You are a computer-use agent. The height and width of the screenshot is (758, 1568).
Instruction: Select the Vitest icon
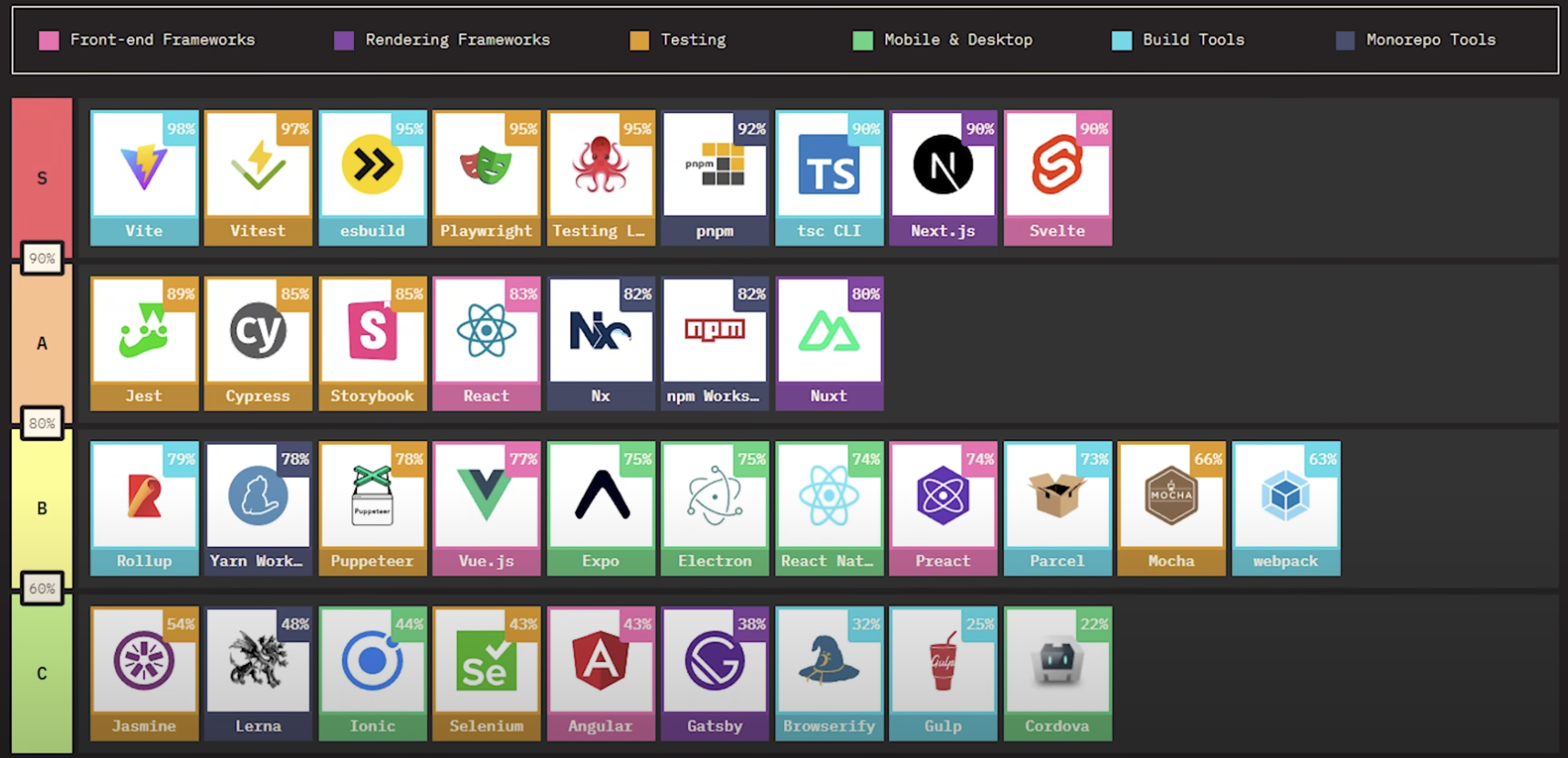(258, 165)
